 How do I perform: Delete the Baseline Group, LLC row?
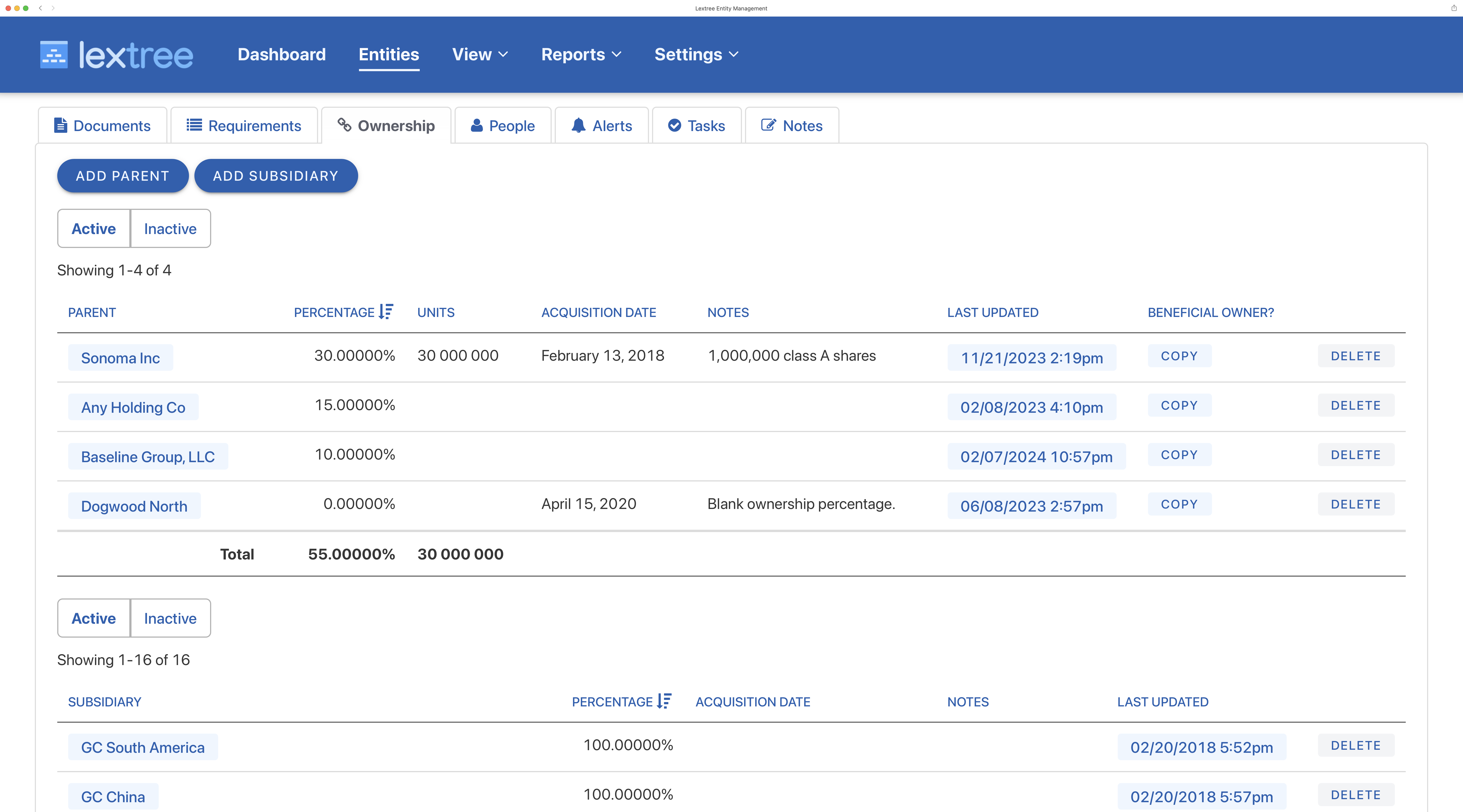point(1356,455)
